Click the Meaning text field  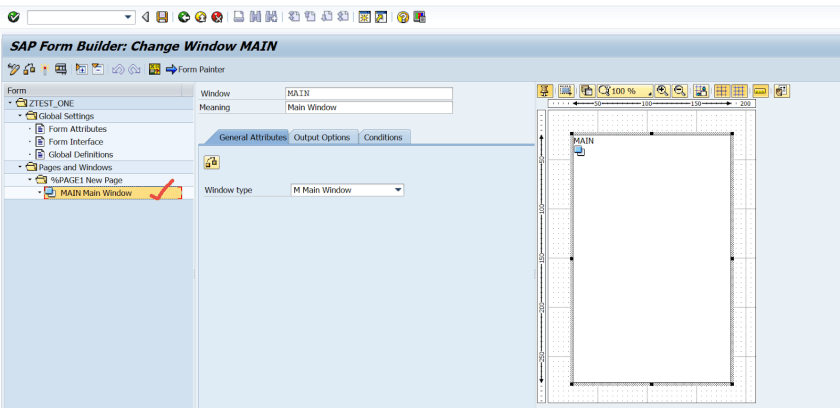click(369, 108)
